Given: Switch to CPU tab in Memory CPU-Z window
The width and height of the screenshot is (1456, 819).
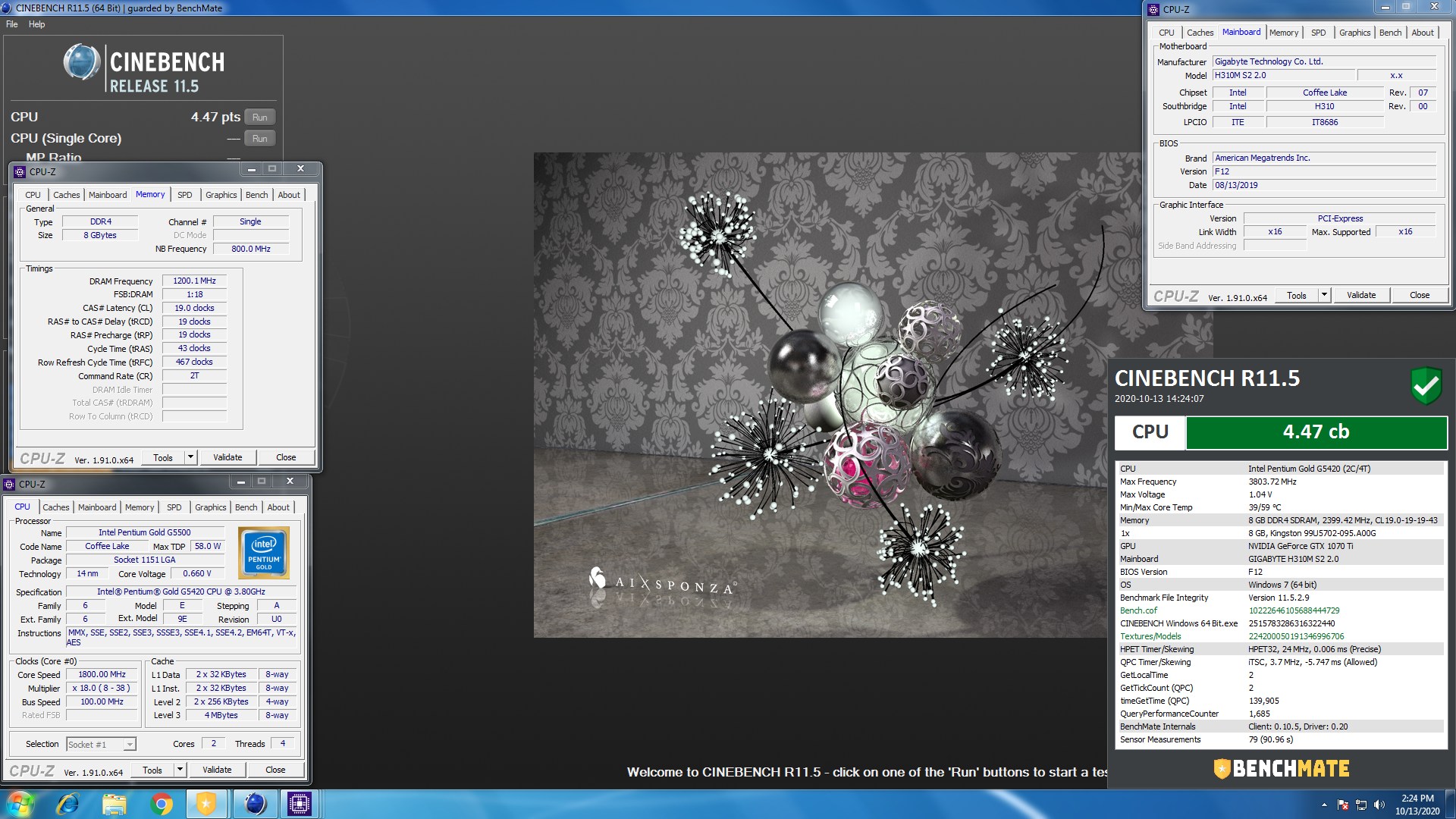Looking at the screenshot, I should (33, 195).
